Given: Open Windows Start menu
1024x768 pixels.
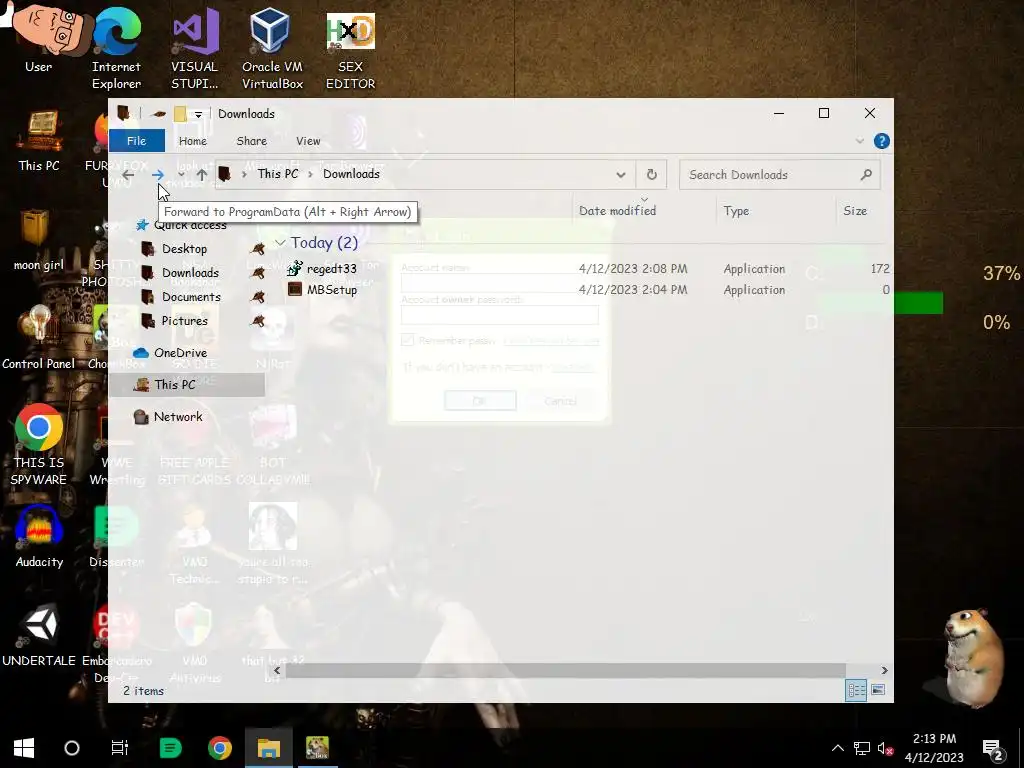Looking at the screenshot, I should (x=24, y=748).
